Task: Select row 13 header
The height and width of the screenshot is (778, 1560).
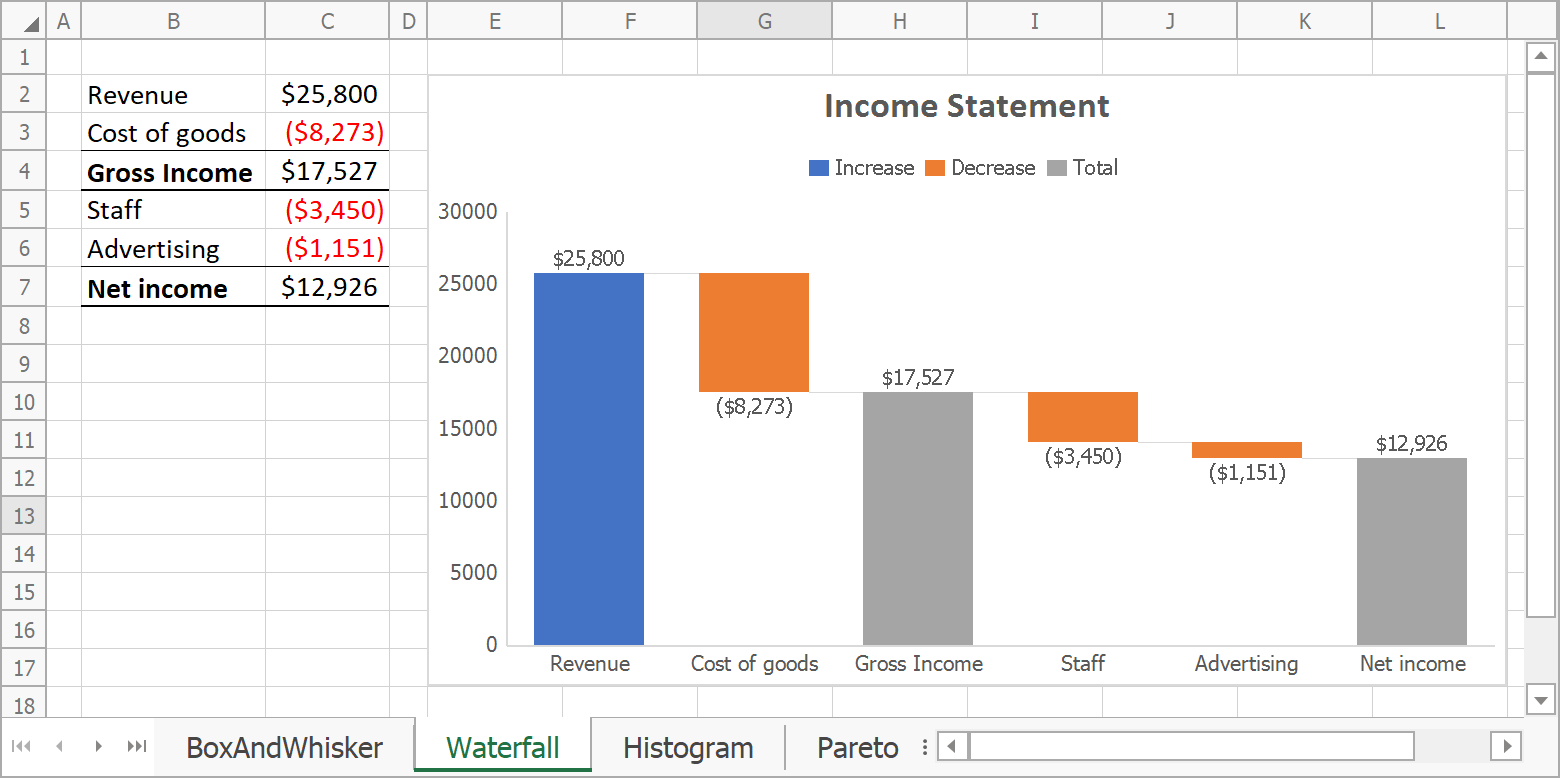Action: coord(23,516)
